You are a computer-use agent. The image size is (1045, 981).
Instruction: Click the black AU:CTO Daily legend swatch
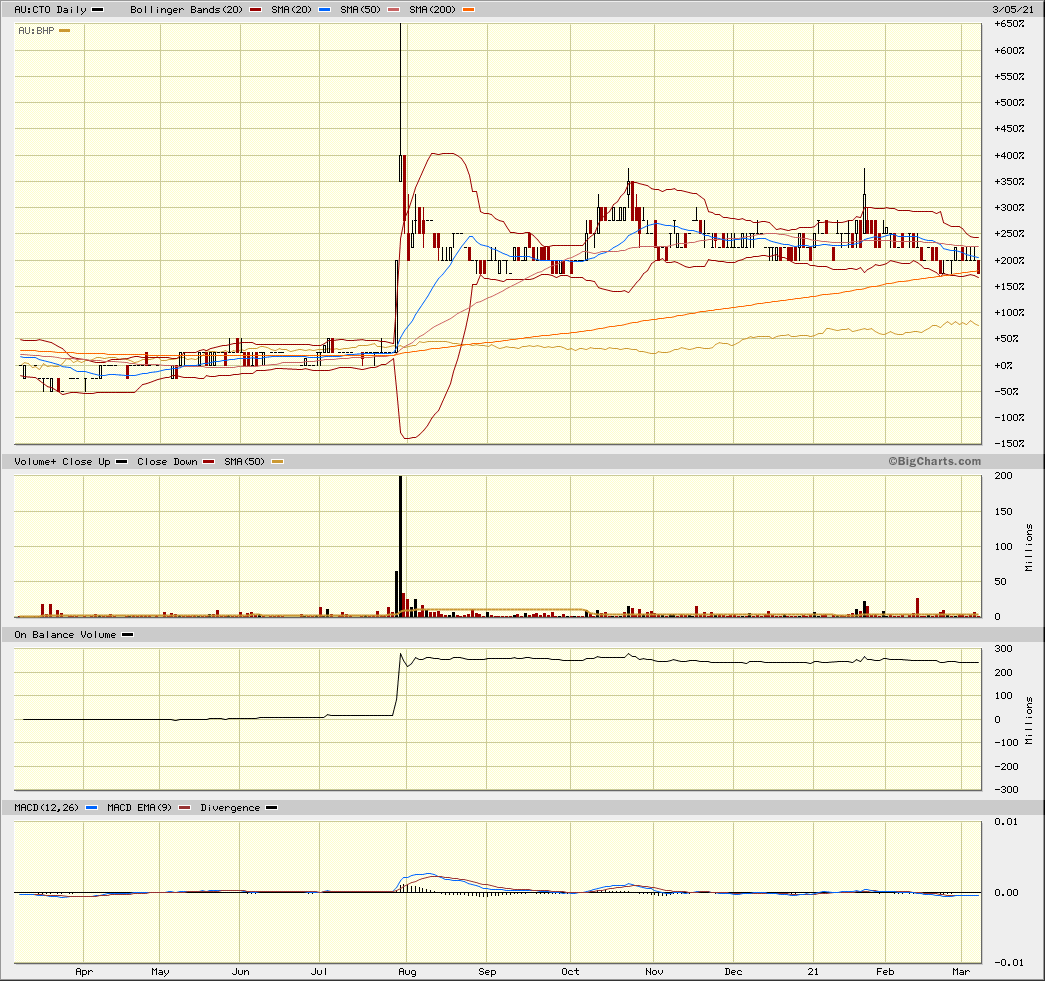97,10
